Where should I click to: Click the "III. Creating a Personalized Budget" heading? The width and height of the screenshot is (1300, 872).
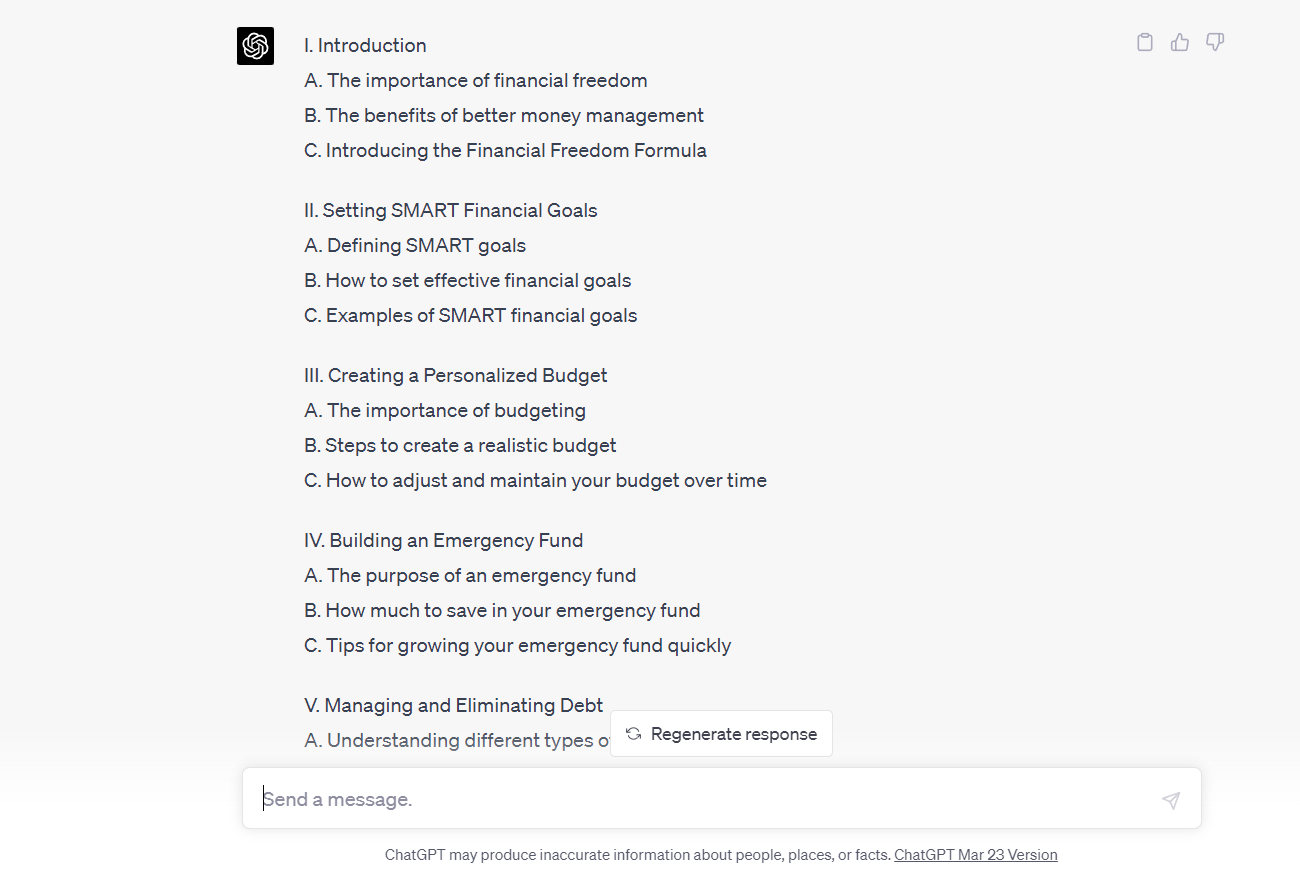click(456, 375)
